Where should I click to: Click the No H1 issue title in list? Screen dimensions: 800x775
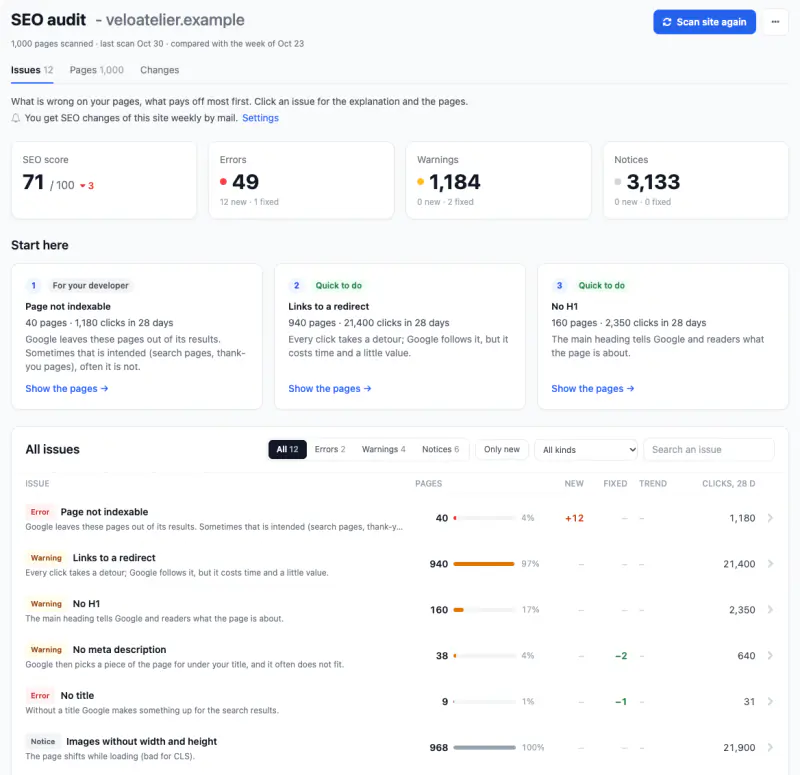86,604
